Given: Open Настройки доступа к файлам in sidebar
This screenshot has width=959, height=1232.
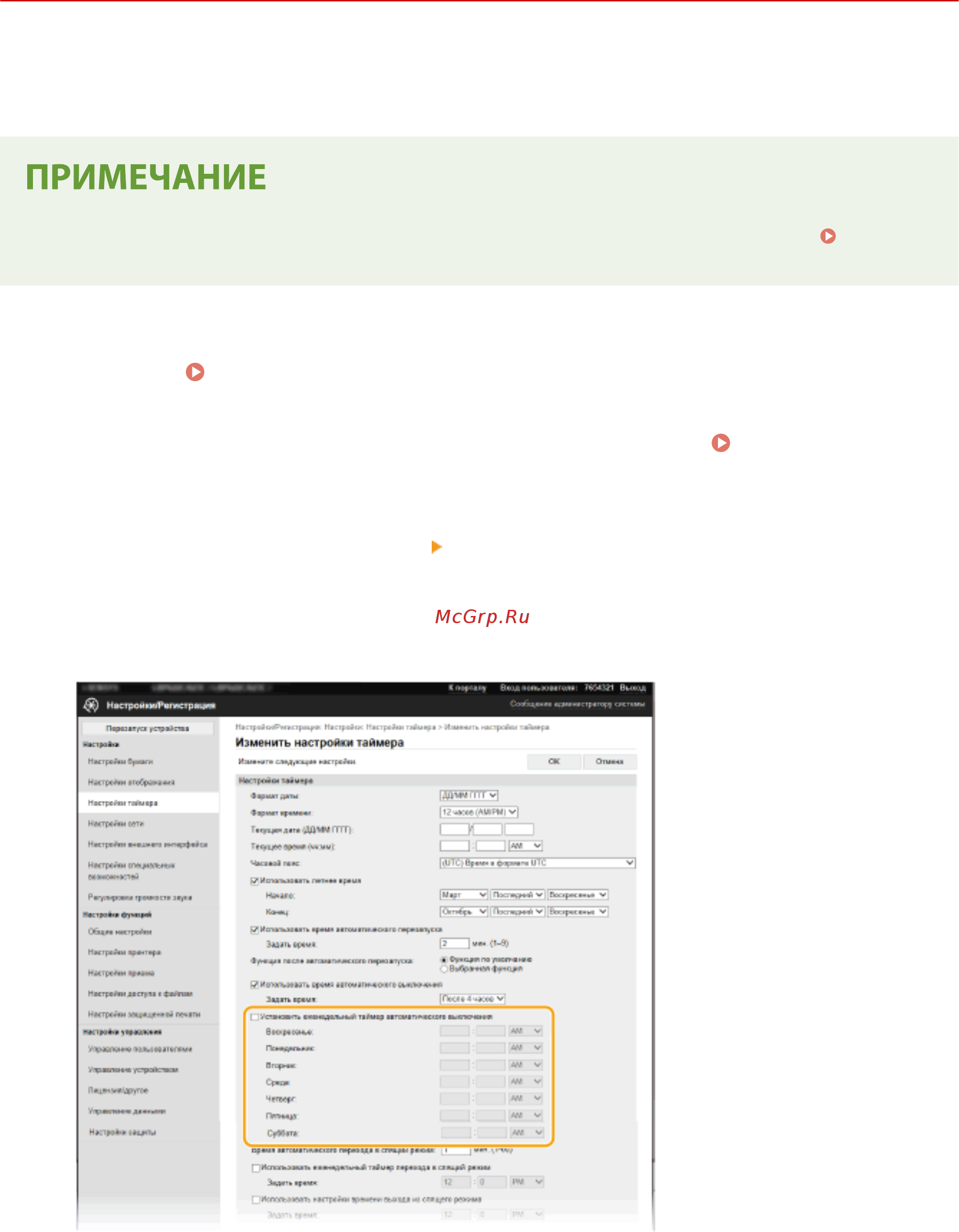Looking at the screenshot, I should 140,994.
